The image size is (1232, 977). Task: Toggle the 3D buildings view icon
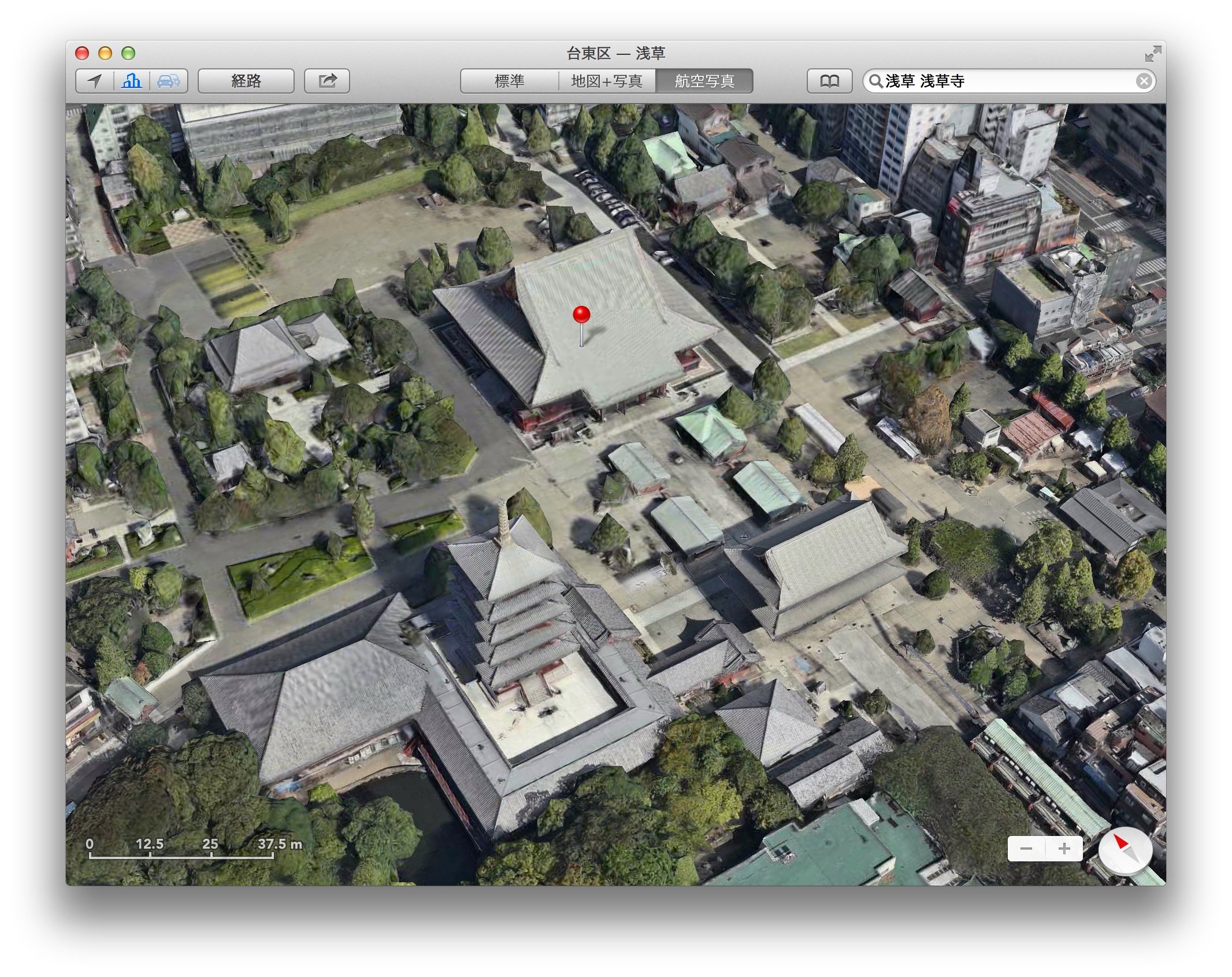click(131, 81)
